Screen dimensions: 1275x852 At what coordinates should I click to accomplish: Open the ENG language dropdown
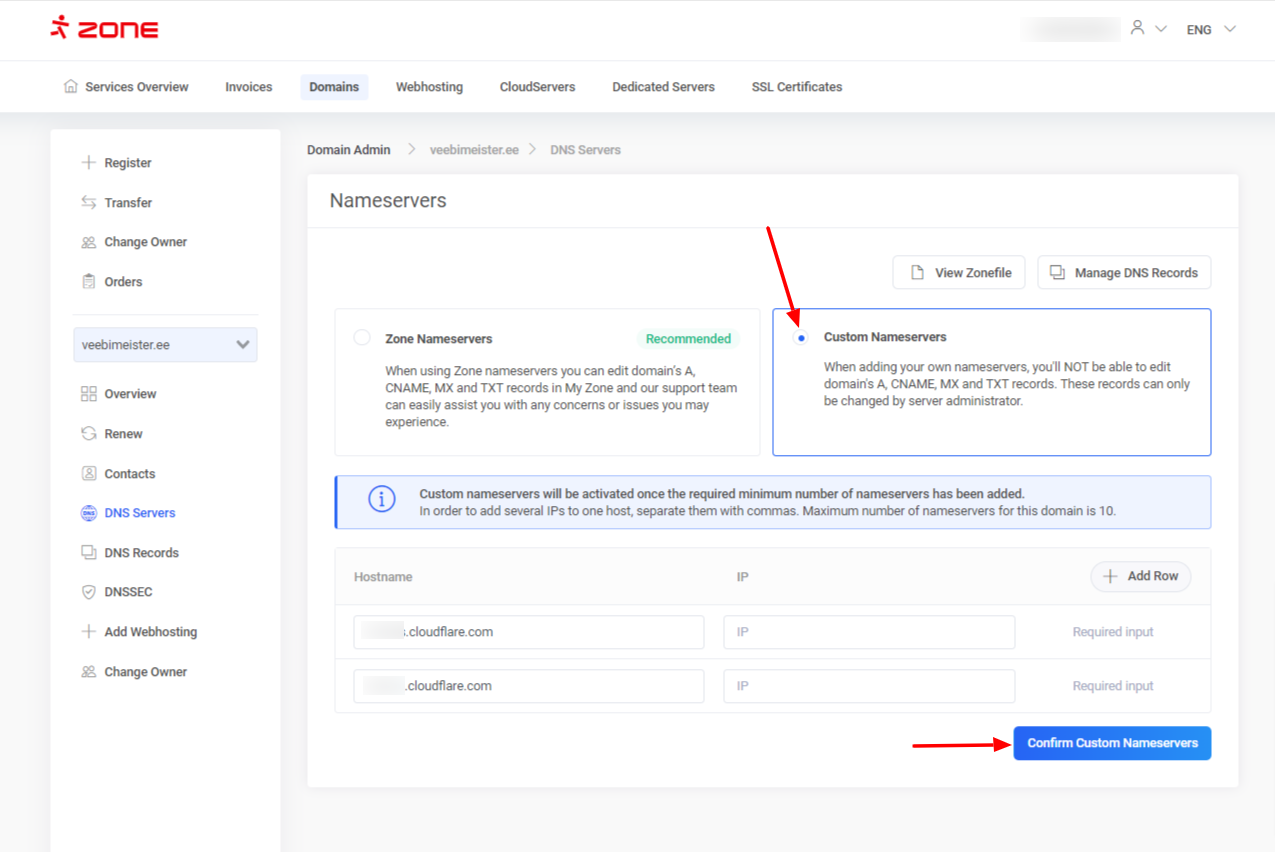(x=1211, y=29)
